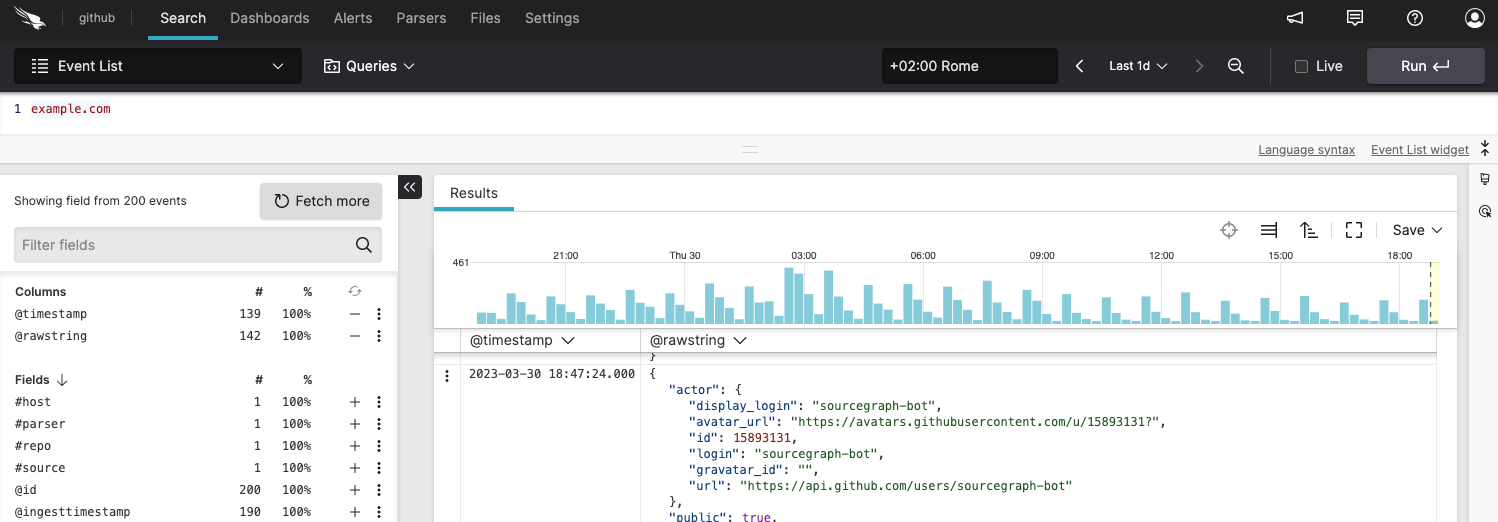Remove @timestamp column with minus toggle
Image resolution: width=1498 pixels, height=522 pixels.
tap(354, 314)
